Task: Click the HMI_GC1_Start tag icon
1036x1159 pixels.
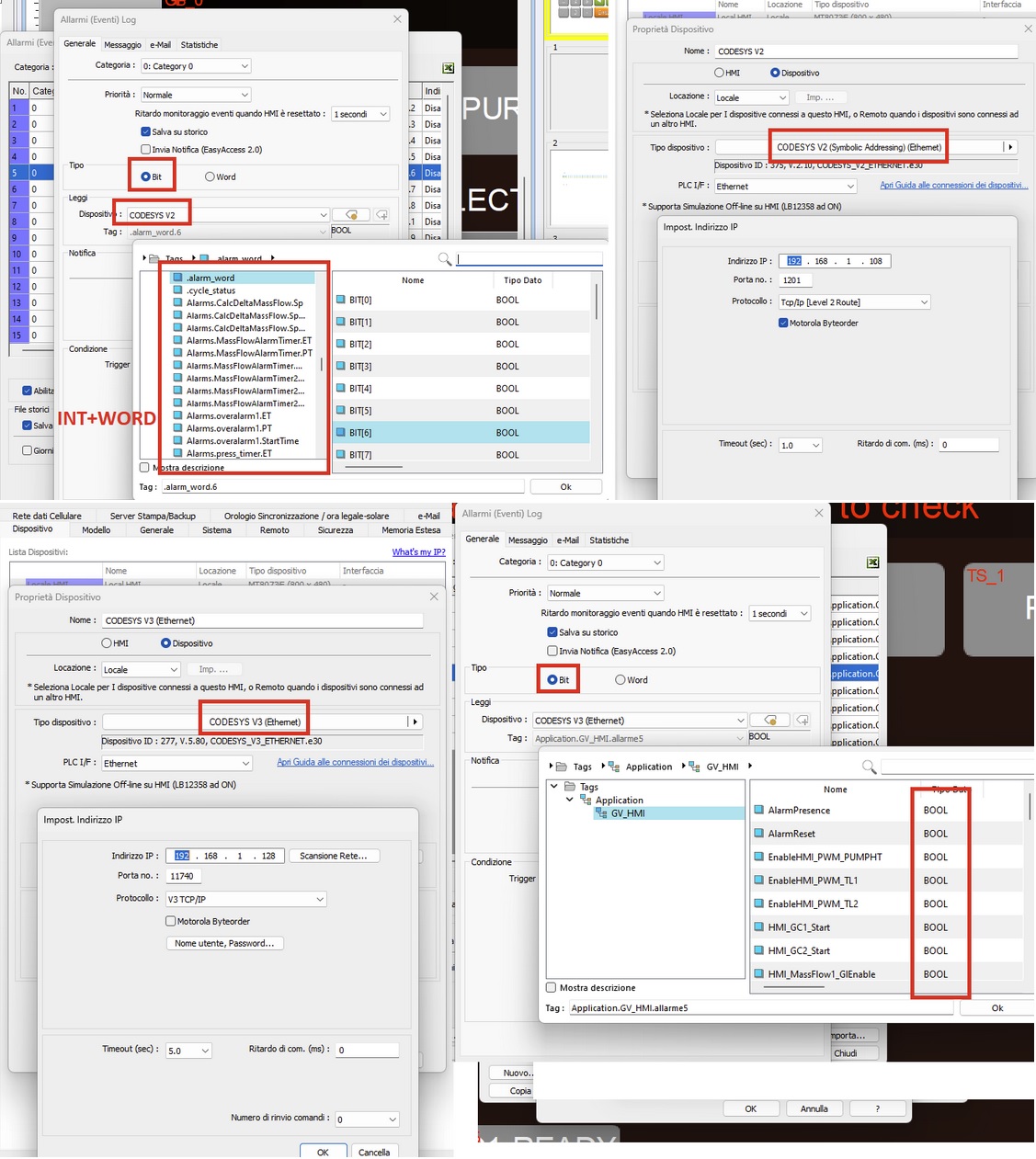Action: [759, 926]
